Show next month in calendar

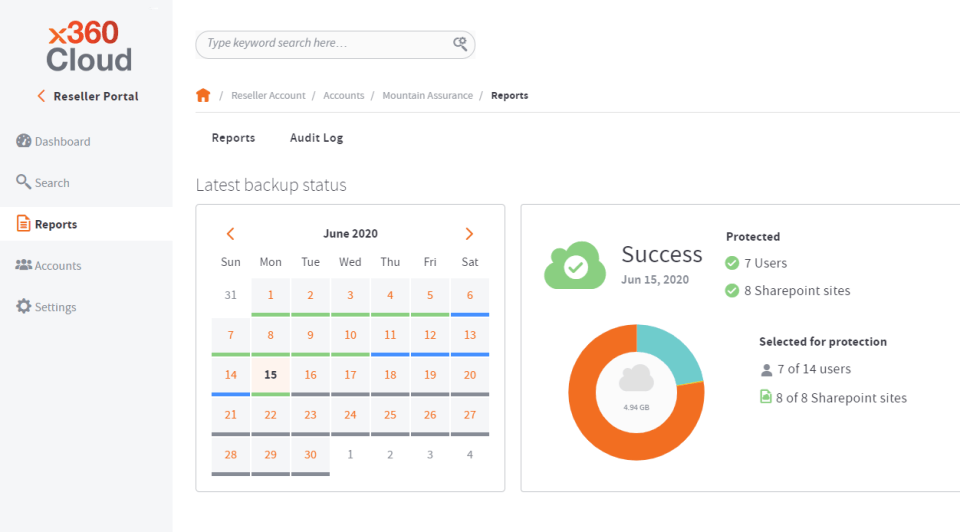click(469, 234)
